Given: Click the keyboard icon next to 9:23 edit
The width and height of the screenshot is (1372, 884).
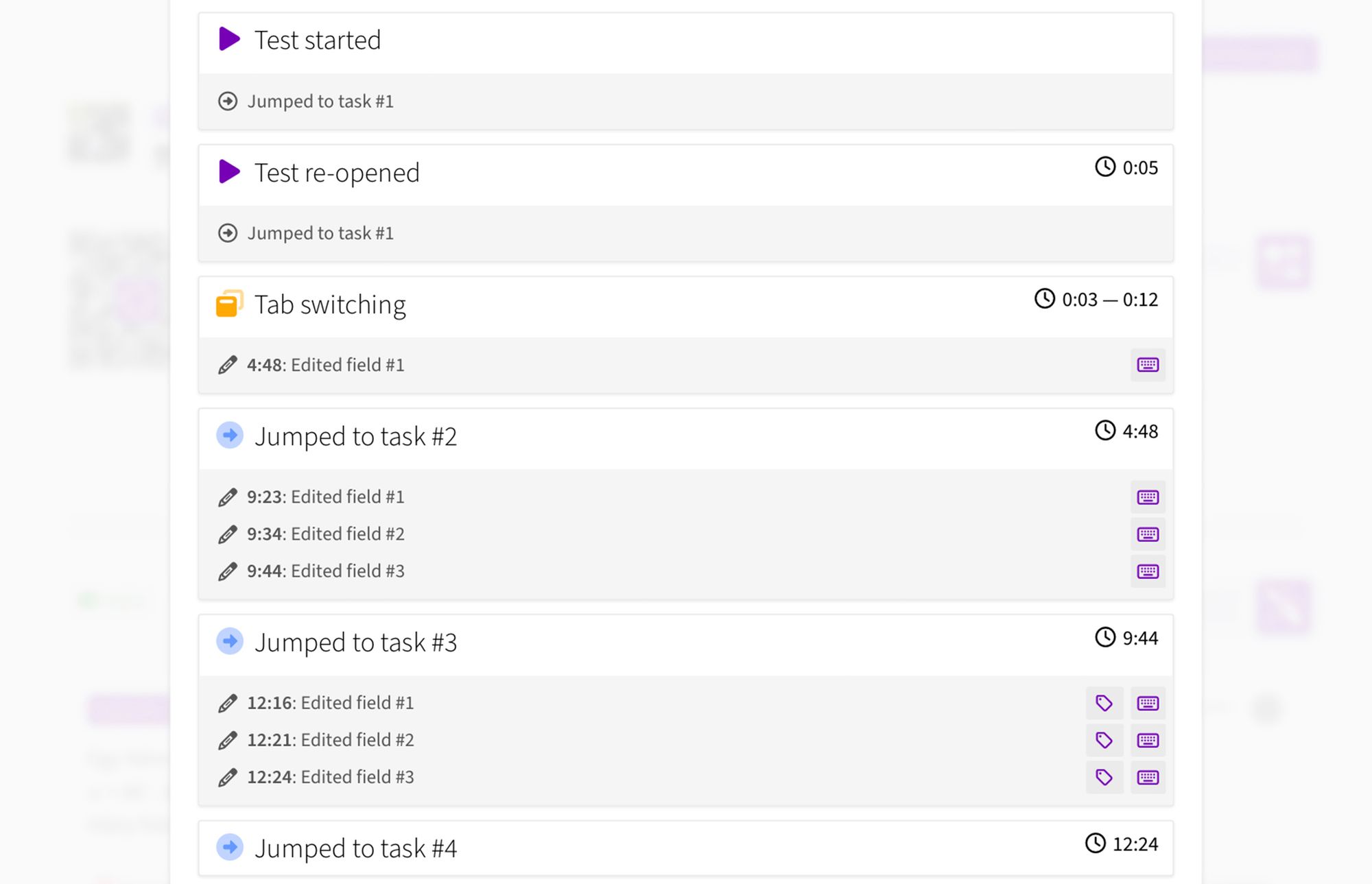Looking at the screenshot, I should pyautogui.click(x=1147, y=497).
